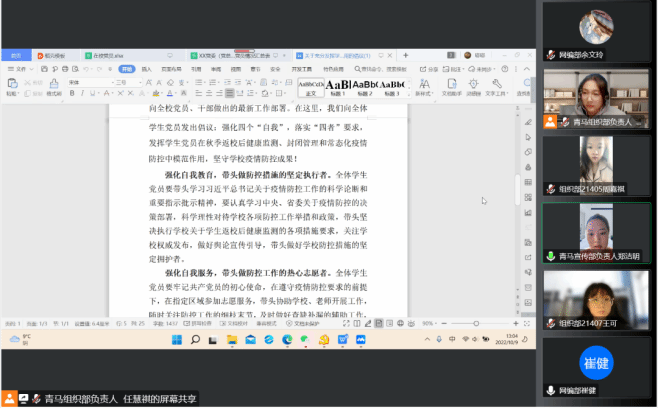This screenshot has height=409, width=658.
Task: Adjust the zoom slider handle
Action: tap(476, 323)
